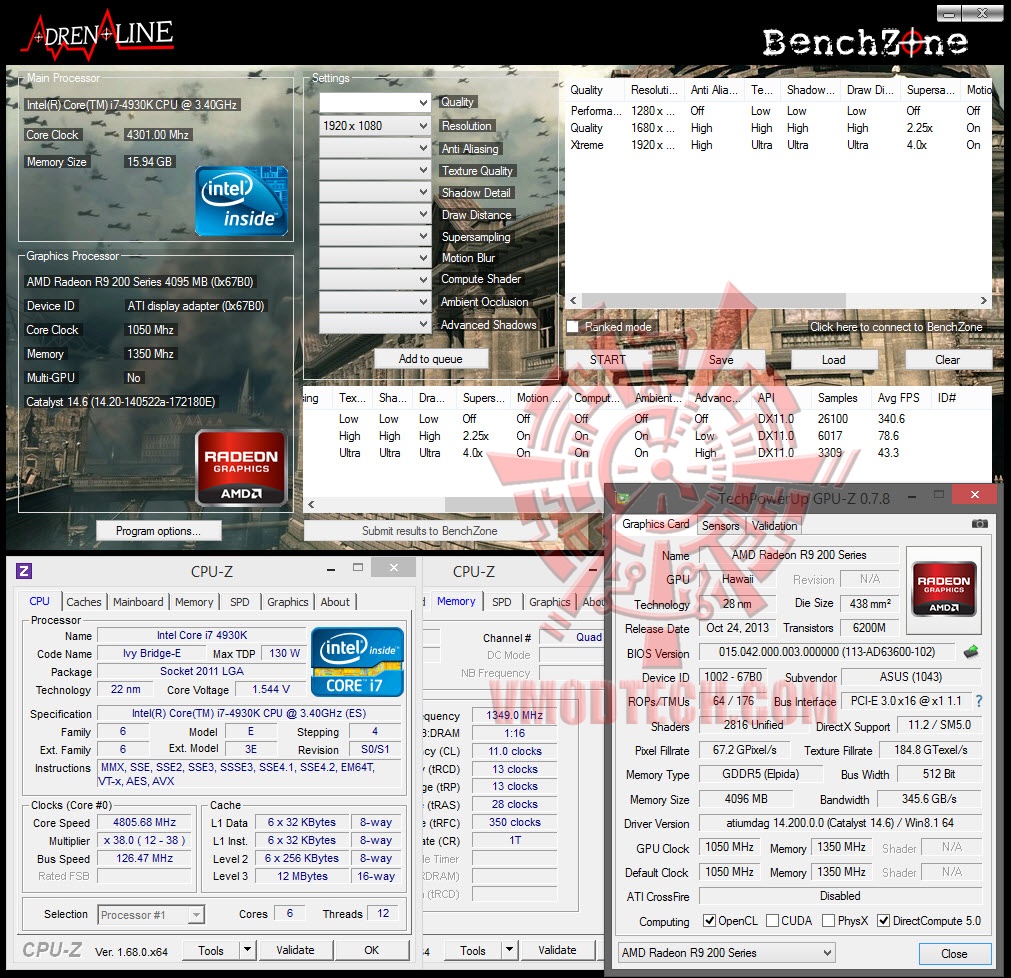Click here to connect to BenchZone link

click(896, 327)
